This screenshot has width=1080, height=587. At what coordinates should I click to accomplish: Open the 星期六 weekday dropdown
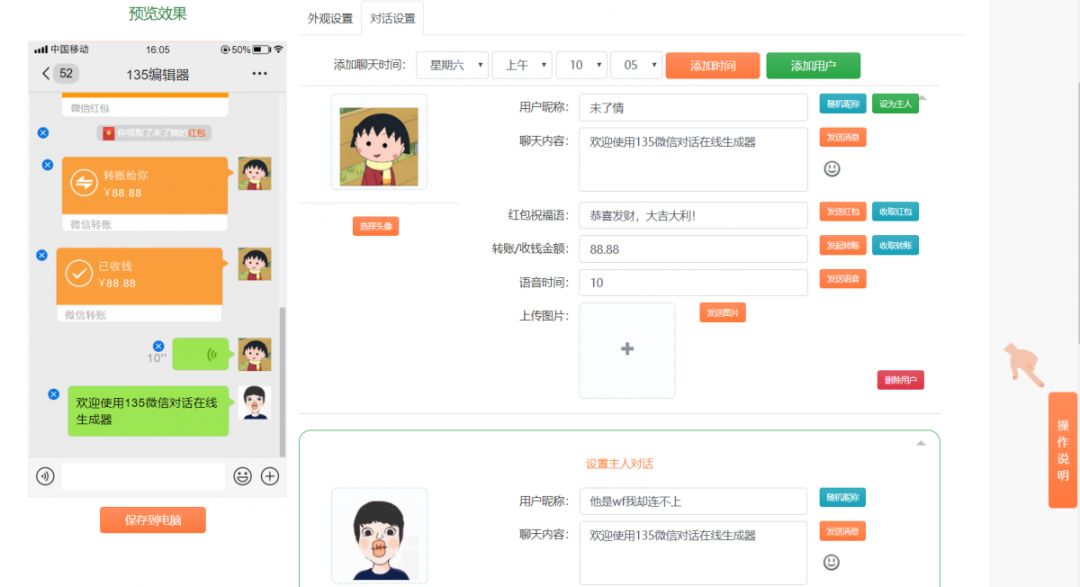point(452,65)
